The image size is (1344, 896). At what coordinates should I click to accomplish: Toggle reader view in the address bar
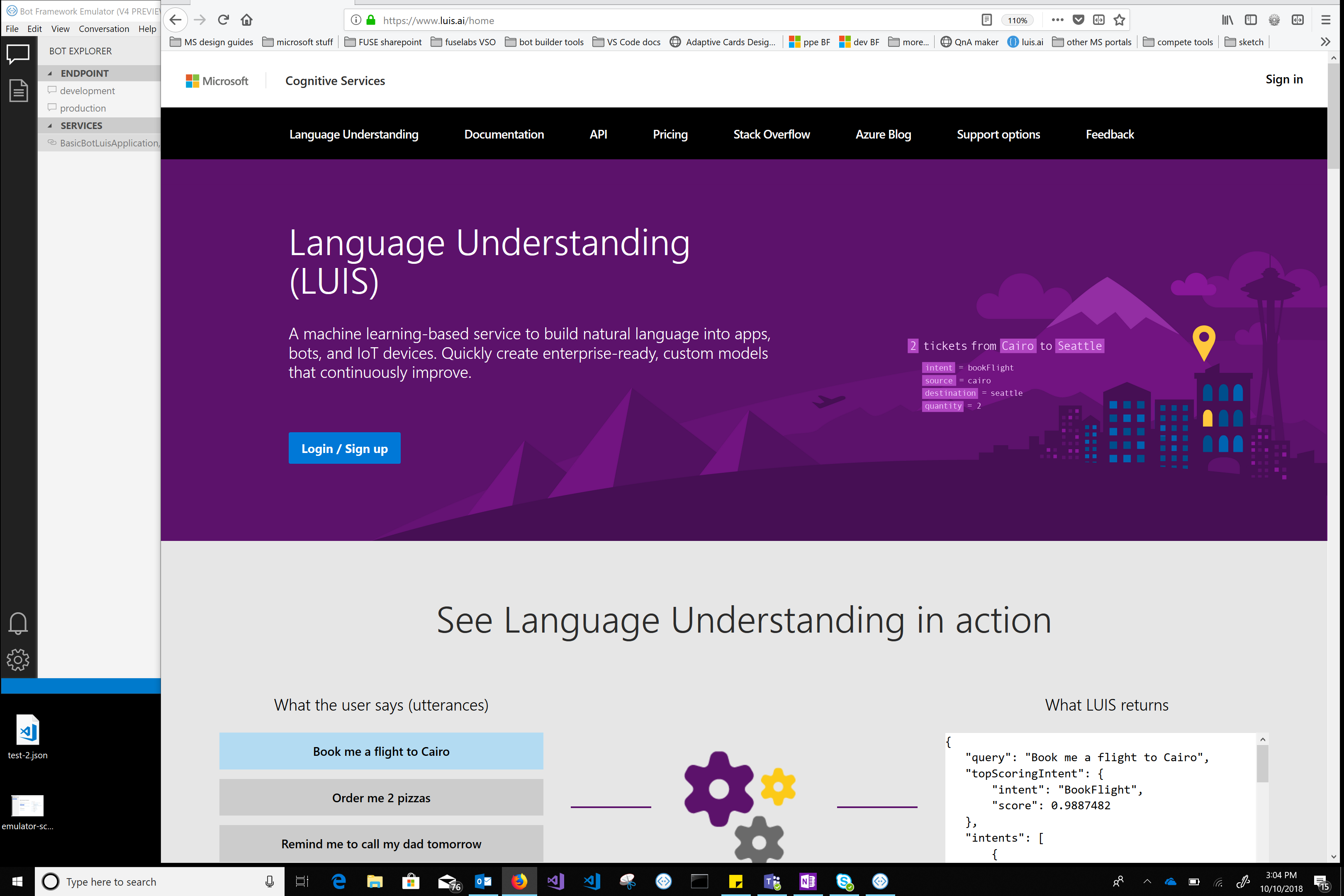[x=986, y=19]
